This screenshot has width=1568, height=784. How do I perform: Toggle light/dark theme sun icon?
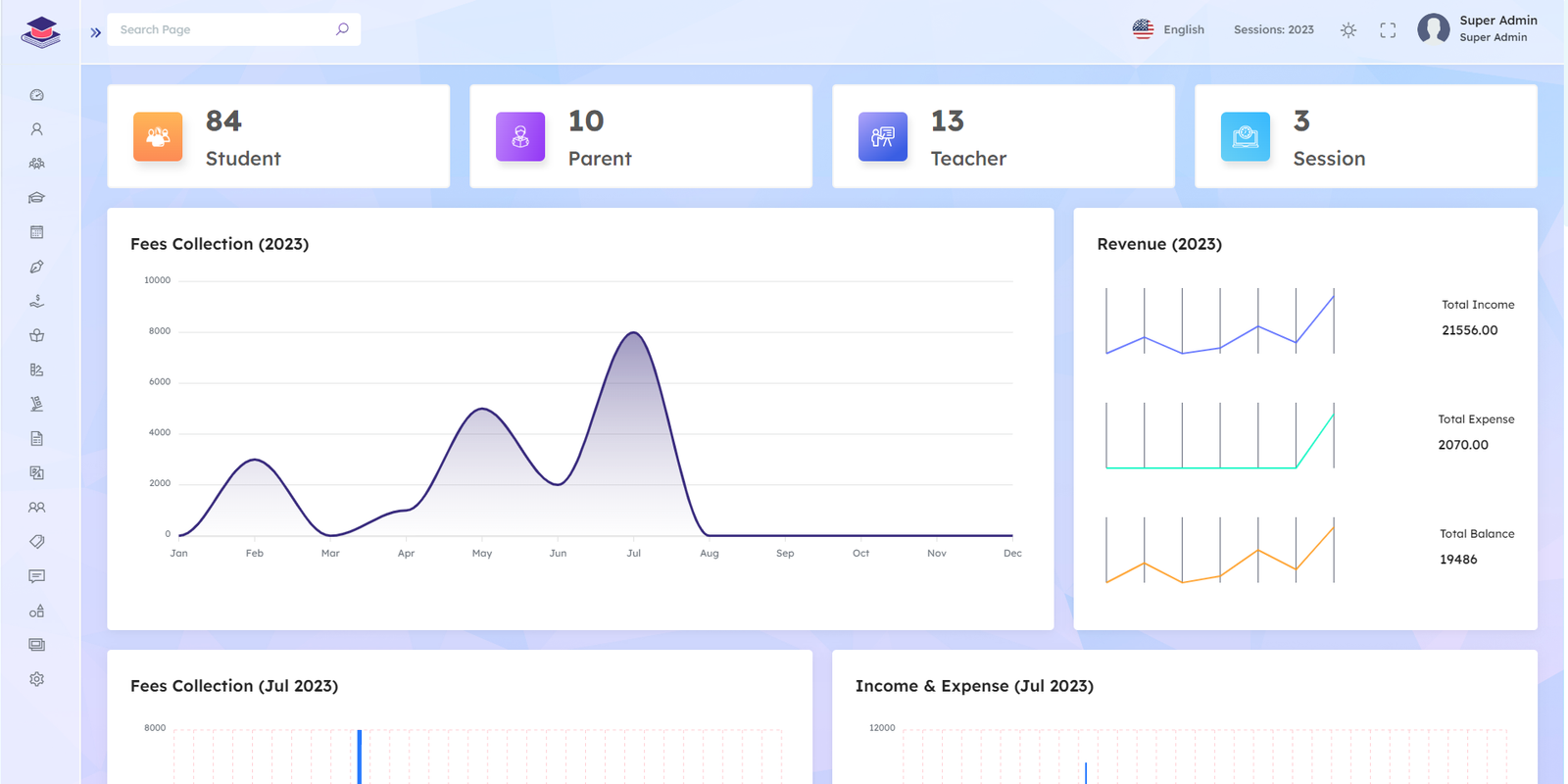(x=1348, y=30)
